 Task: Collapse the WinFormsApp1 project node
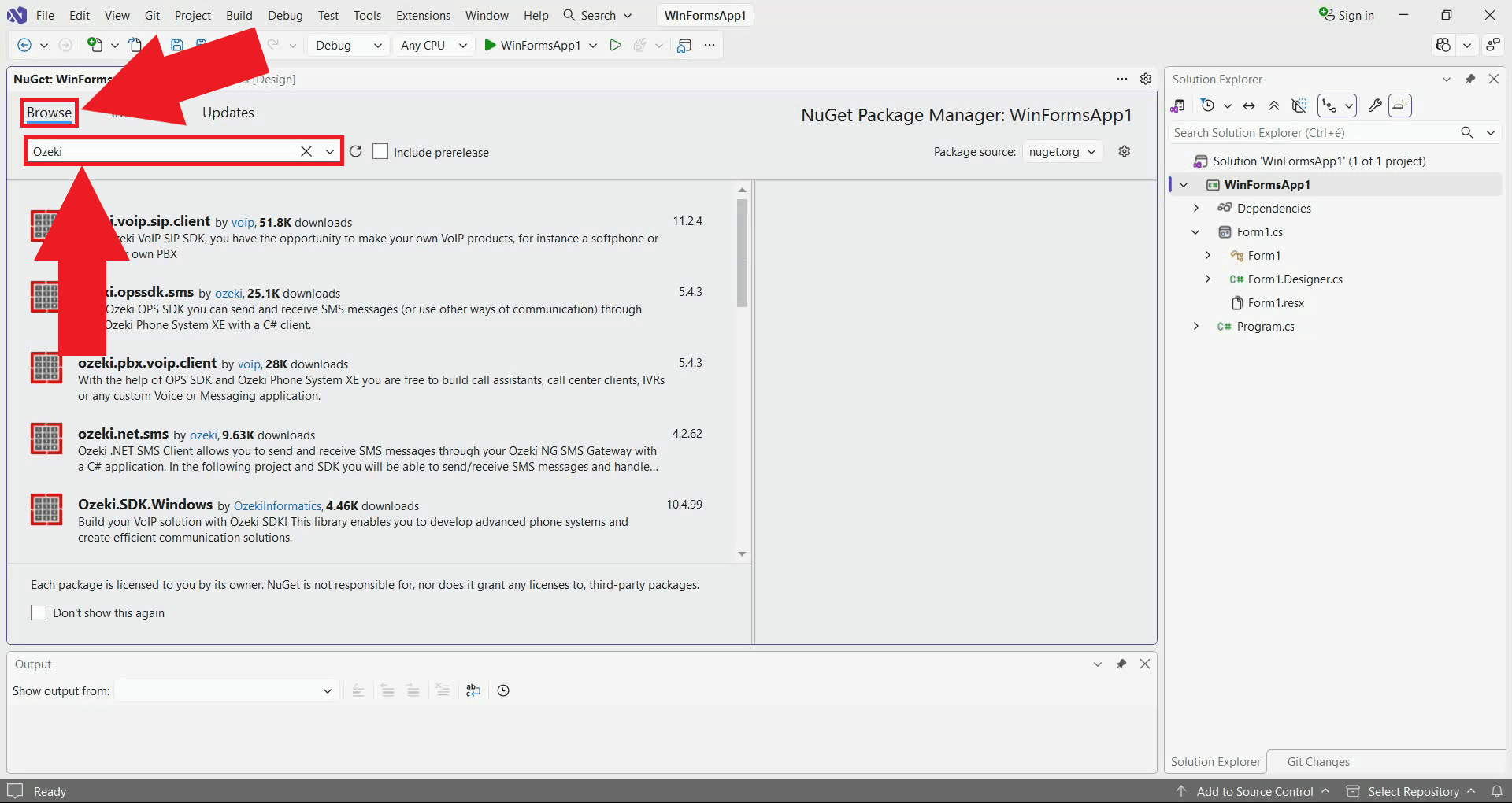[1184, 184]
